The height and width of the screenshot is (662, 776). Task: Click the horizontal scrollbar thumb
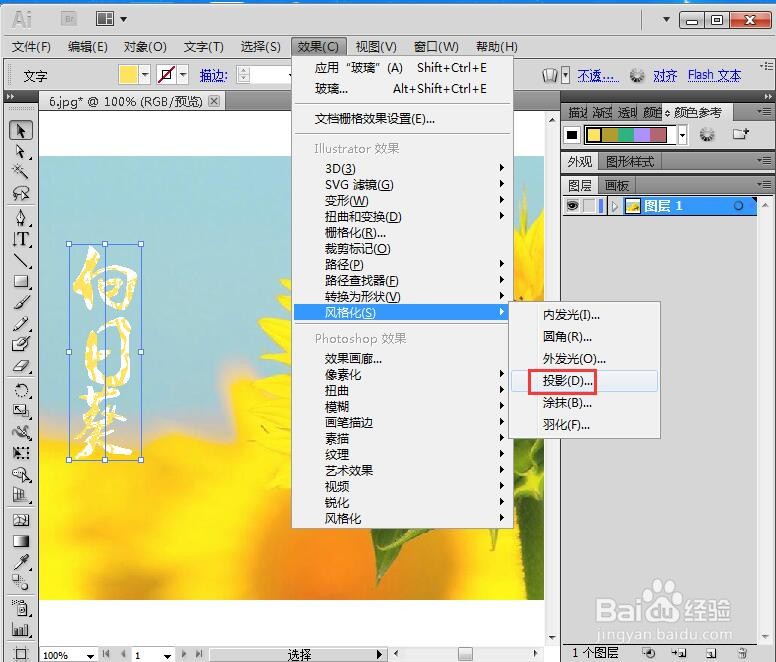click(x=465, y=654)
